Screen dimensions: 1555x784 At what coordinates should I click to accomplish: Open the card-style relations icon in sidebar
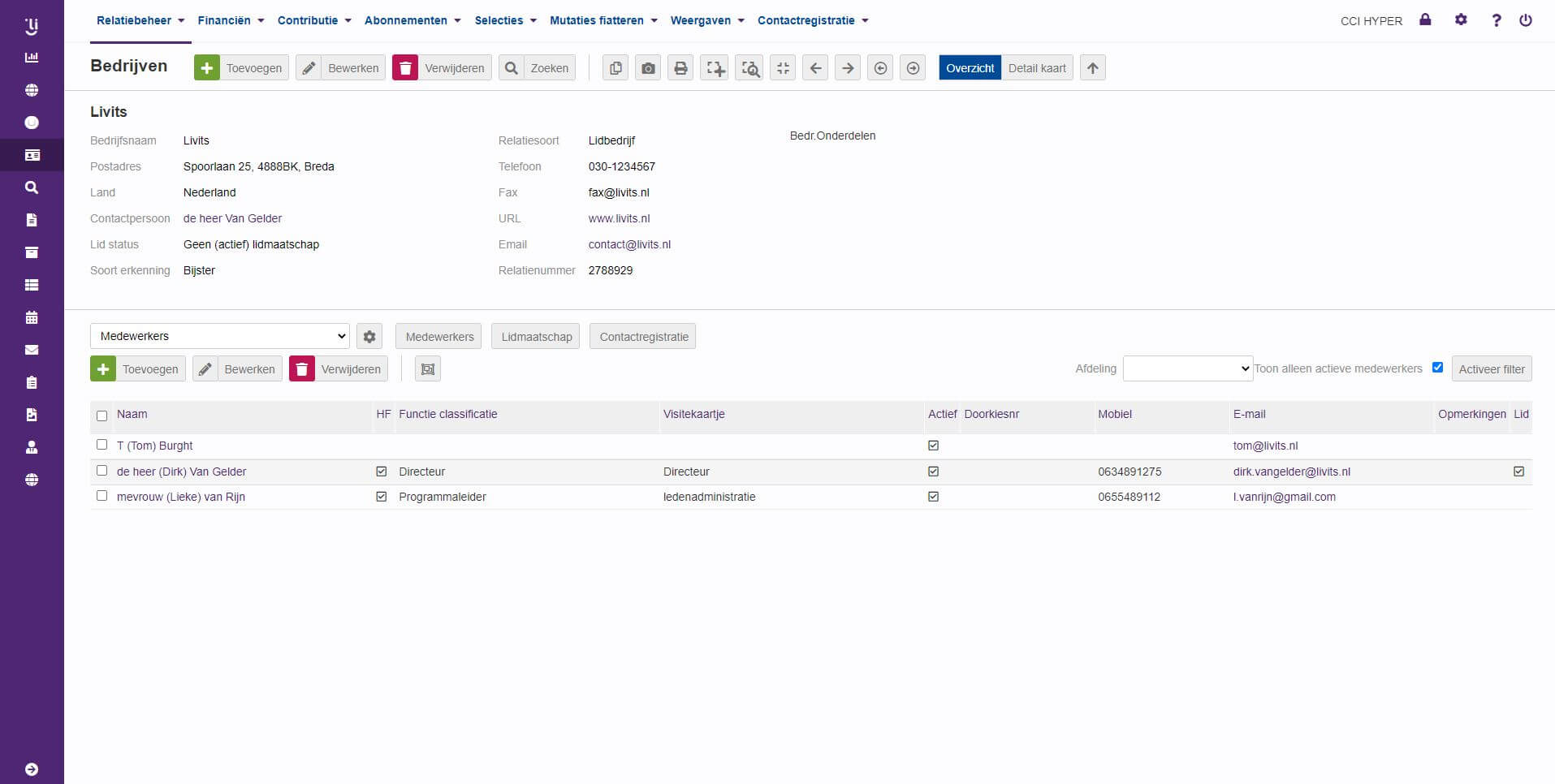(32, 155)
